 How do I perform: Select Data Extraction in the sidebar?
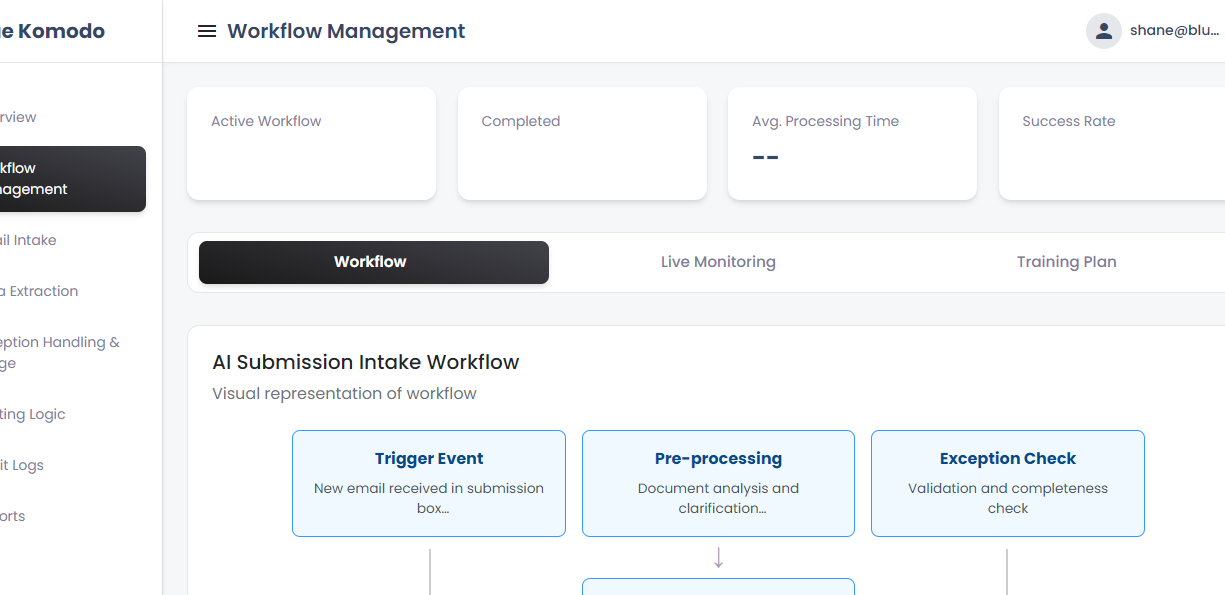click(x=39, y=291)
